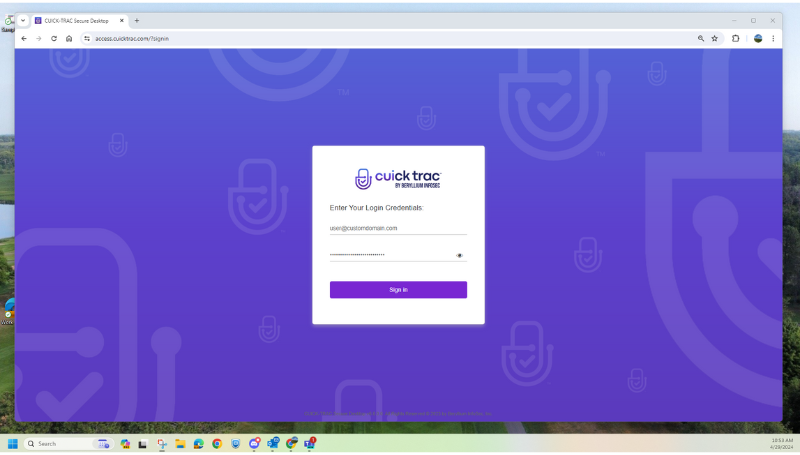Viewport: 800px width, 455px height.
Task: Open the first Google Chrome taskbar icon
Action: (x=217, y=444)
